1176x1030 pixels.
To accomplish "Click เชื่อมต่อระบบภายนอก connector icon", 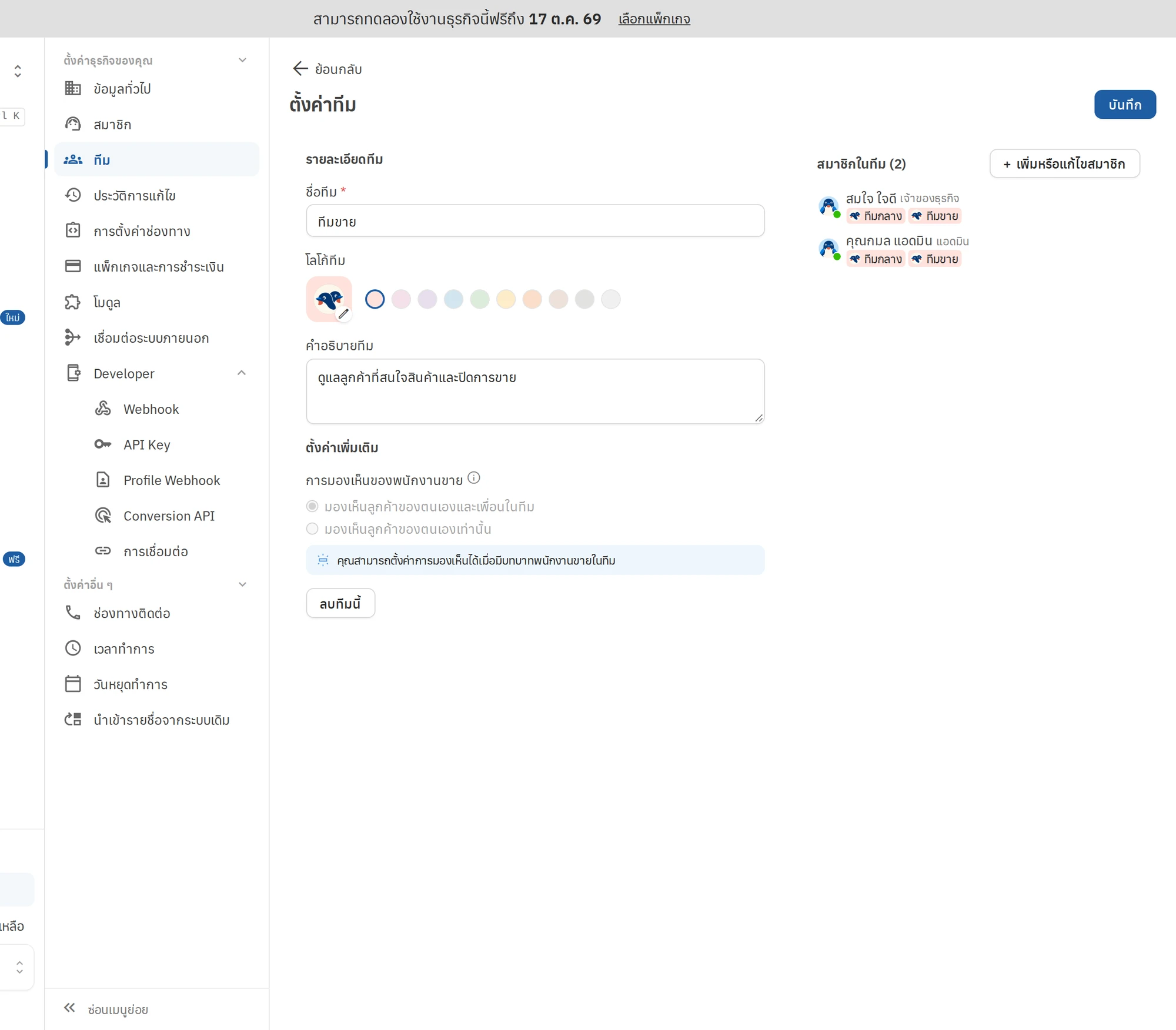I will [x=73, y=337].
